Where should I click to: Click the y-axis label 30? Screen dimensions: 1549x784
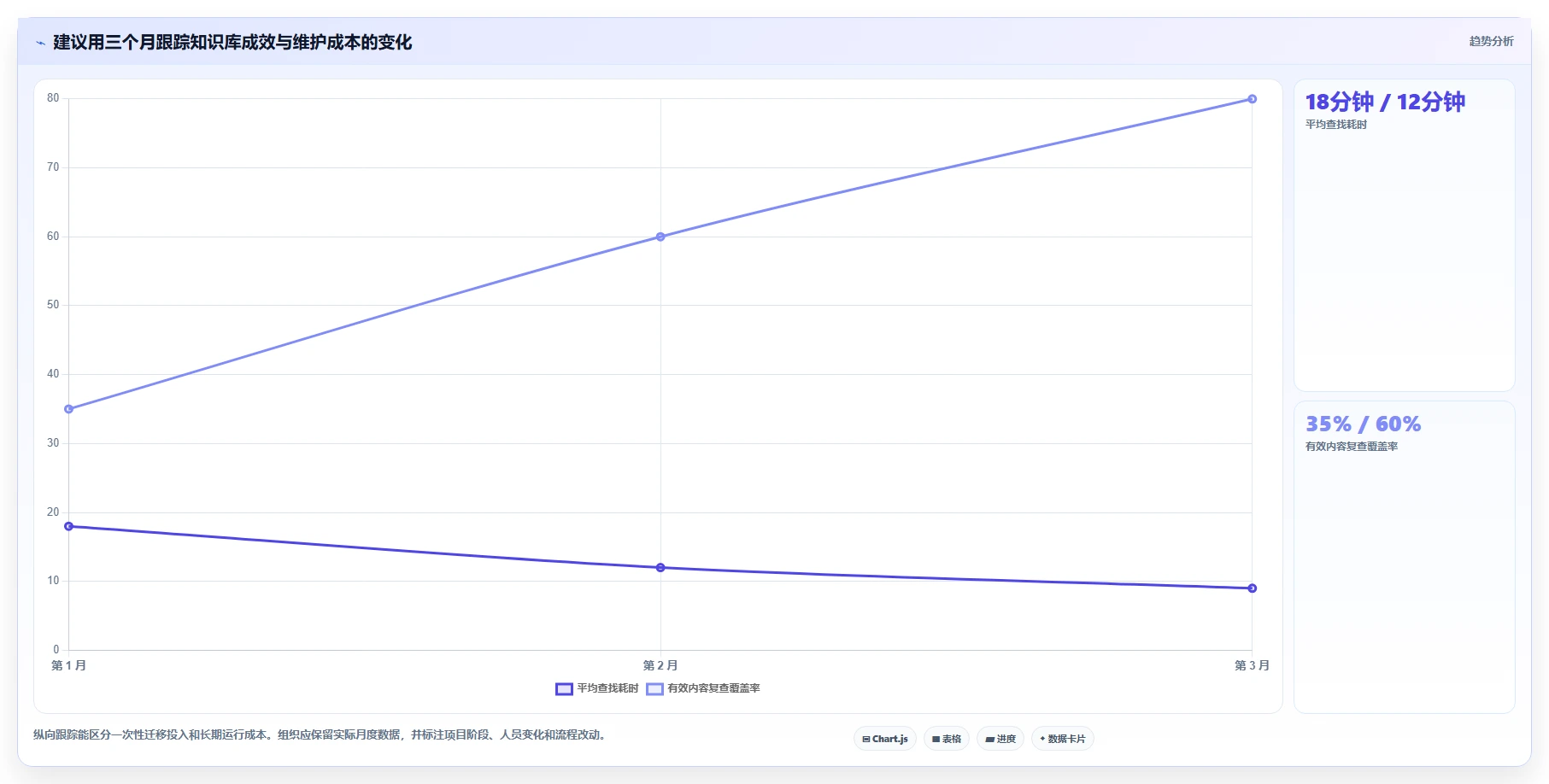click(53, 443)
